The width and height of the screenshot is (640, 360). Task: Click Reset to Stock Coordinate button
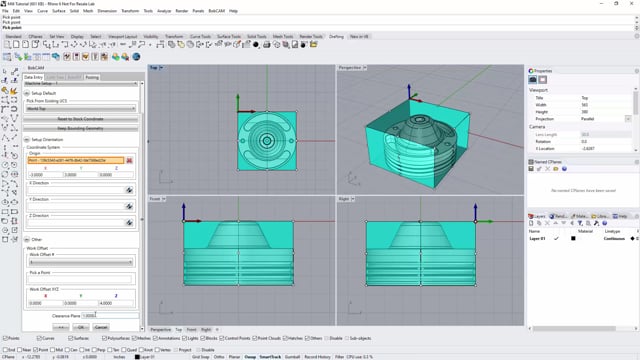[x=80, y=119]
